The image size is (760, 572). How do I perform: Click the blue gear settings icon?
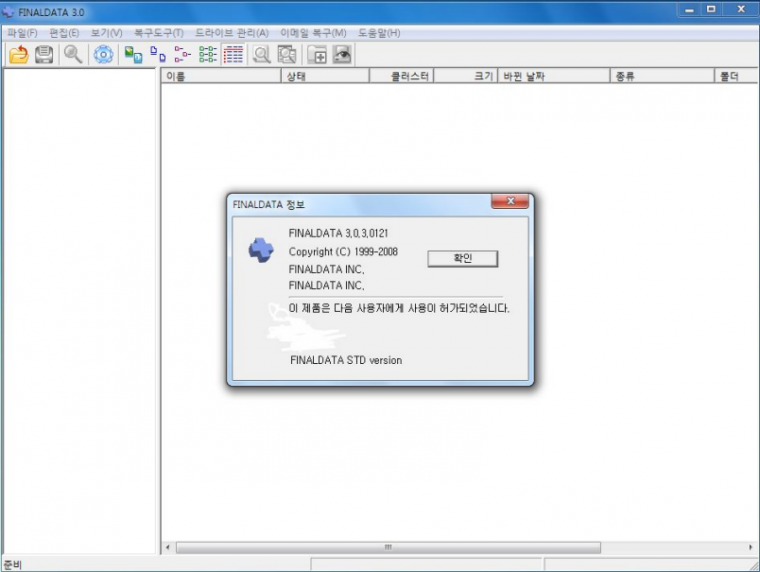(103, 55)
